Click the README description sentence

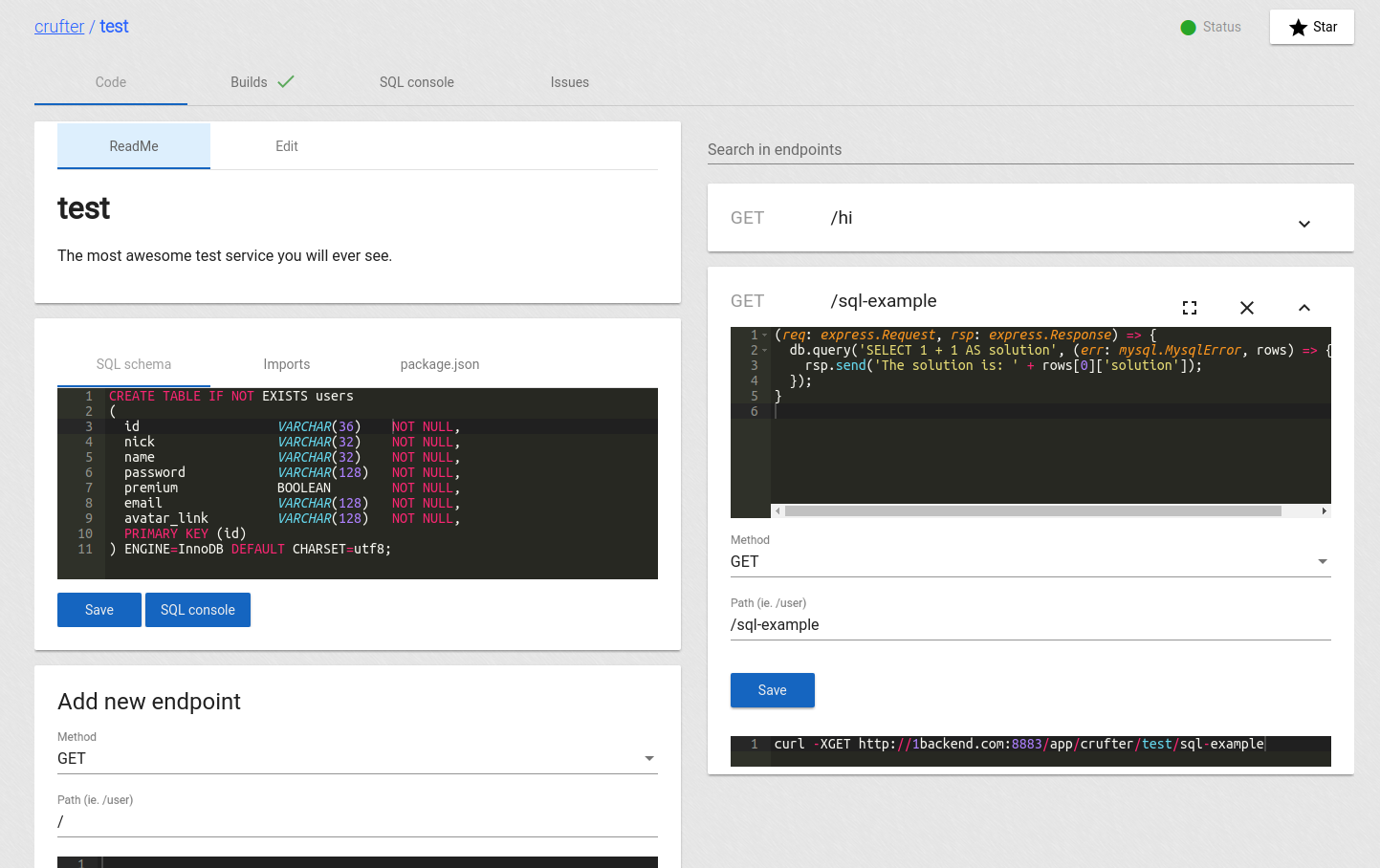[225, 256]
